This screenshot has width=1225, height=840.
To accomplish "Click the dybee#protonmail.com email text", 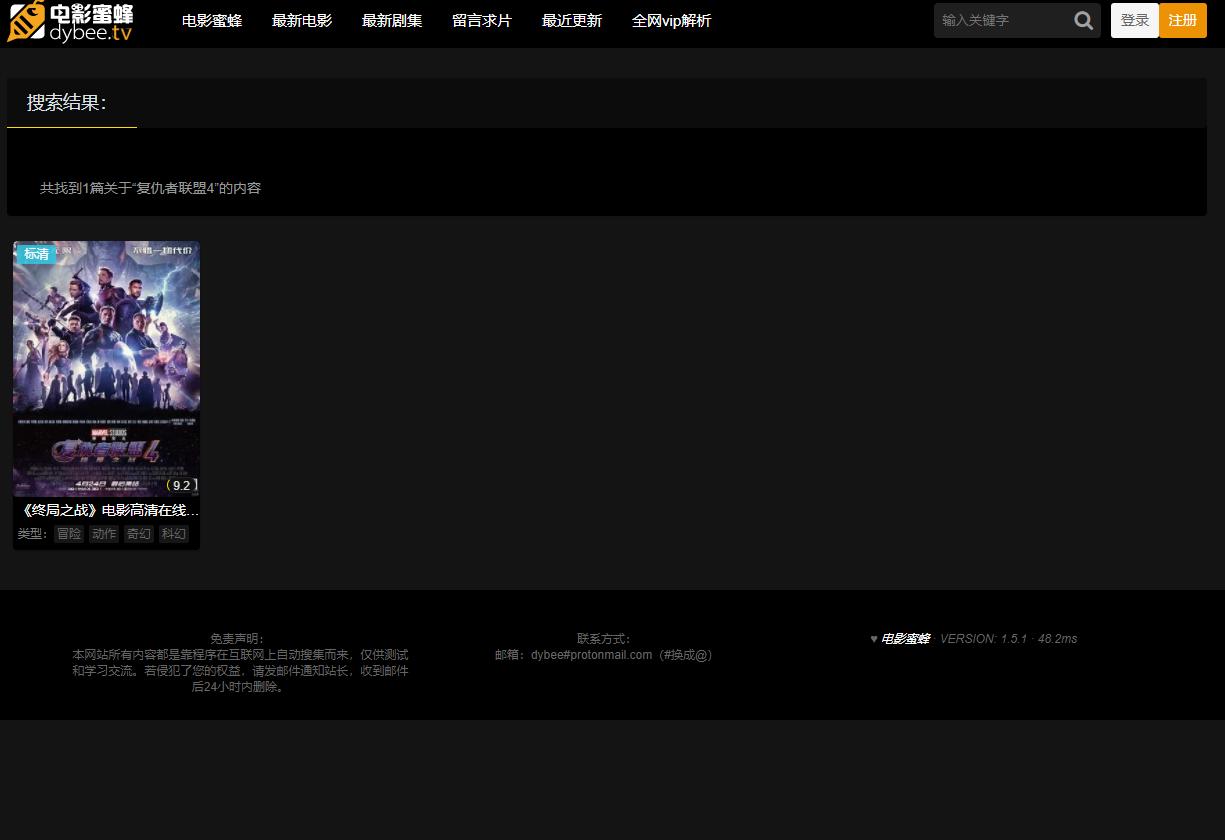I will coord(591,655).
